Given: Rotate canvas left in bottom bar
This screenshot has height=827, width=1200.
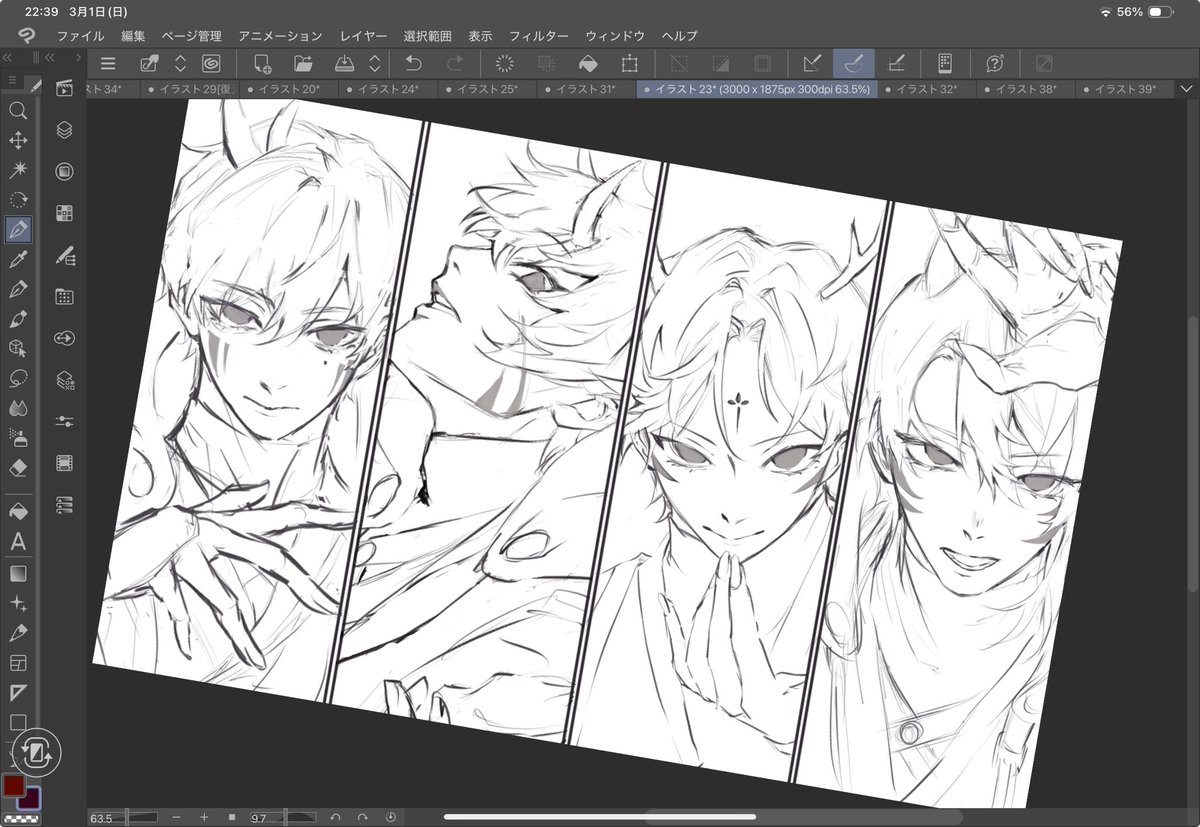Looking at the screenshot, I should coord(337,817).
